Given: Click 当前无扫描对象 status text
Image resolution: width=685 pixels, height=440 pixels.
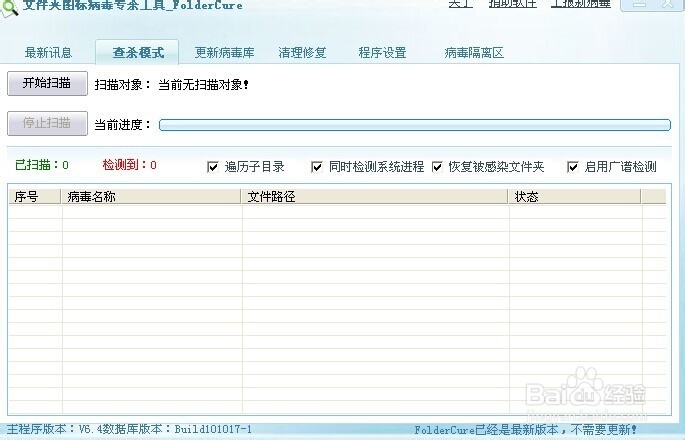Looking at the screenshot, I should pyautogui.click(x=204, y=85).
